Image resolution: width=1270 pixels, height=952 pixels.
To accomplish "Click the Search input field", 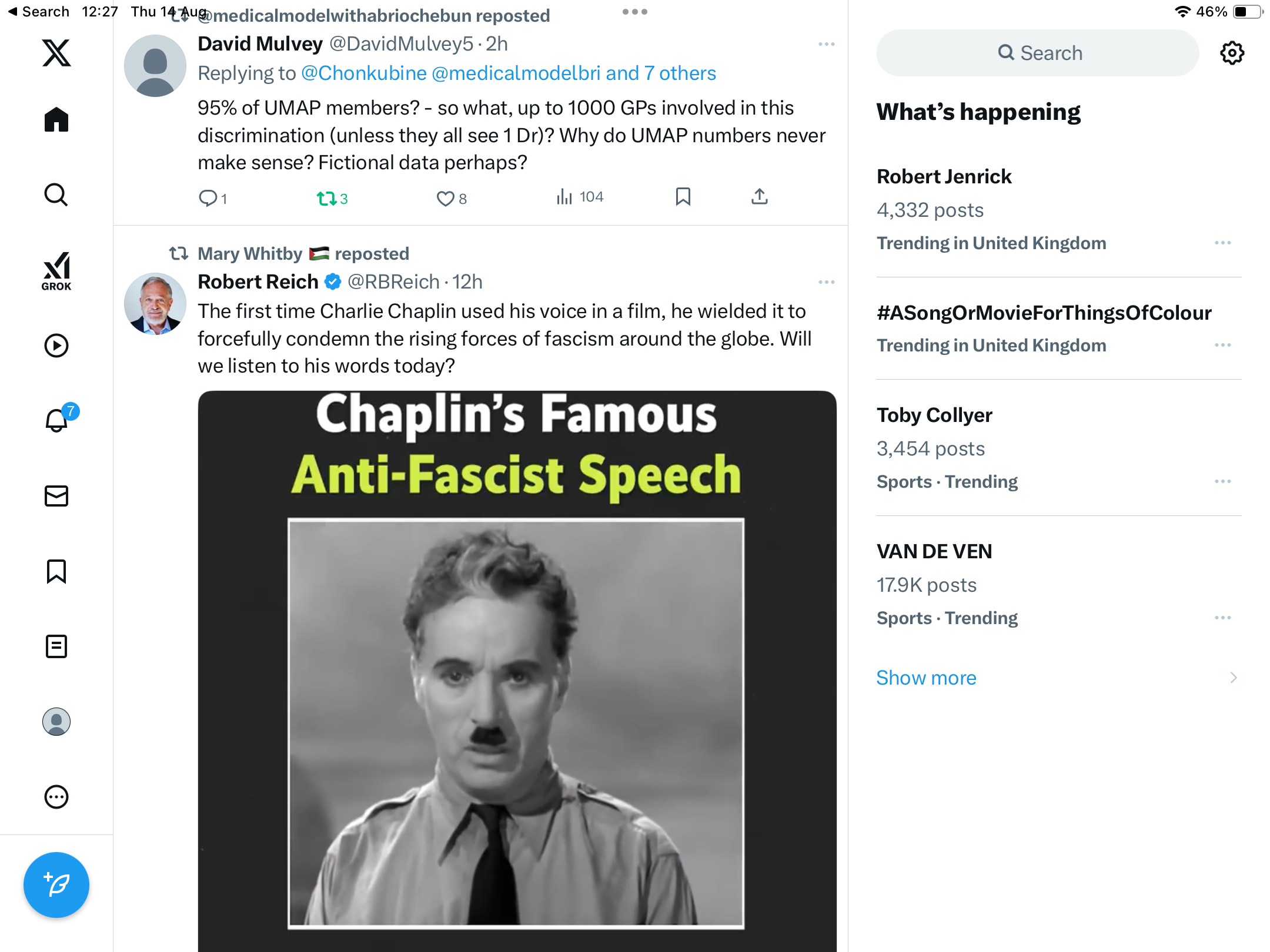I will pyautogui.click(x=1038, y=53).
